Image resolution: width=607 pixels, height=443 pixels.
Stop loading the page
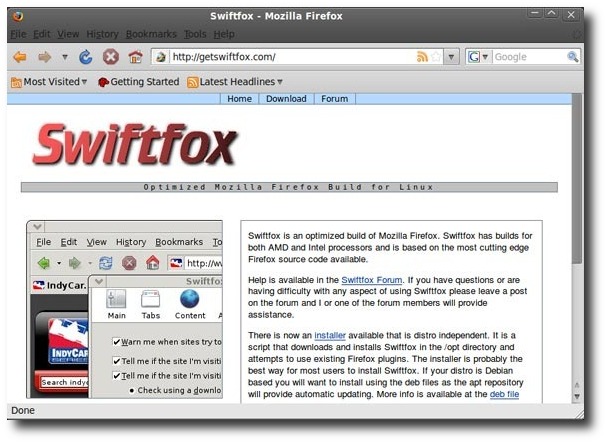(110, 57)
